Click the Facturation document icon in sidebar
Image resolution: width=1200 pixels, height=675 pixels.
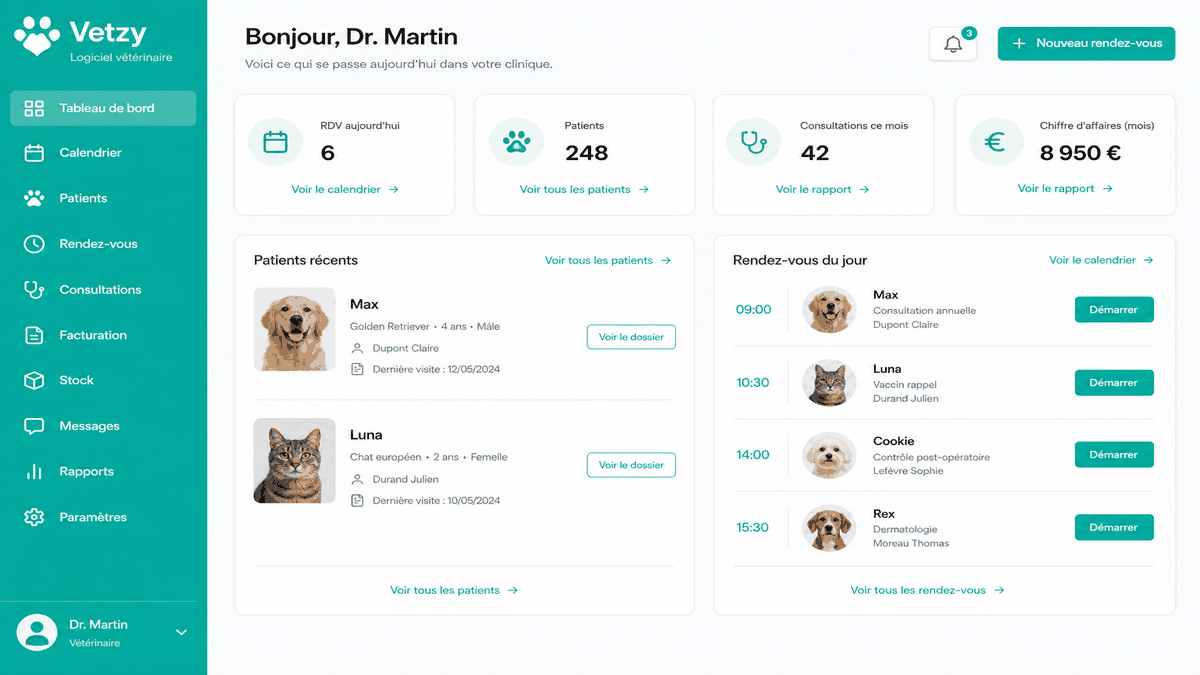[34, 335]
